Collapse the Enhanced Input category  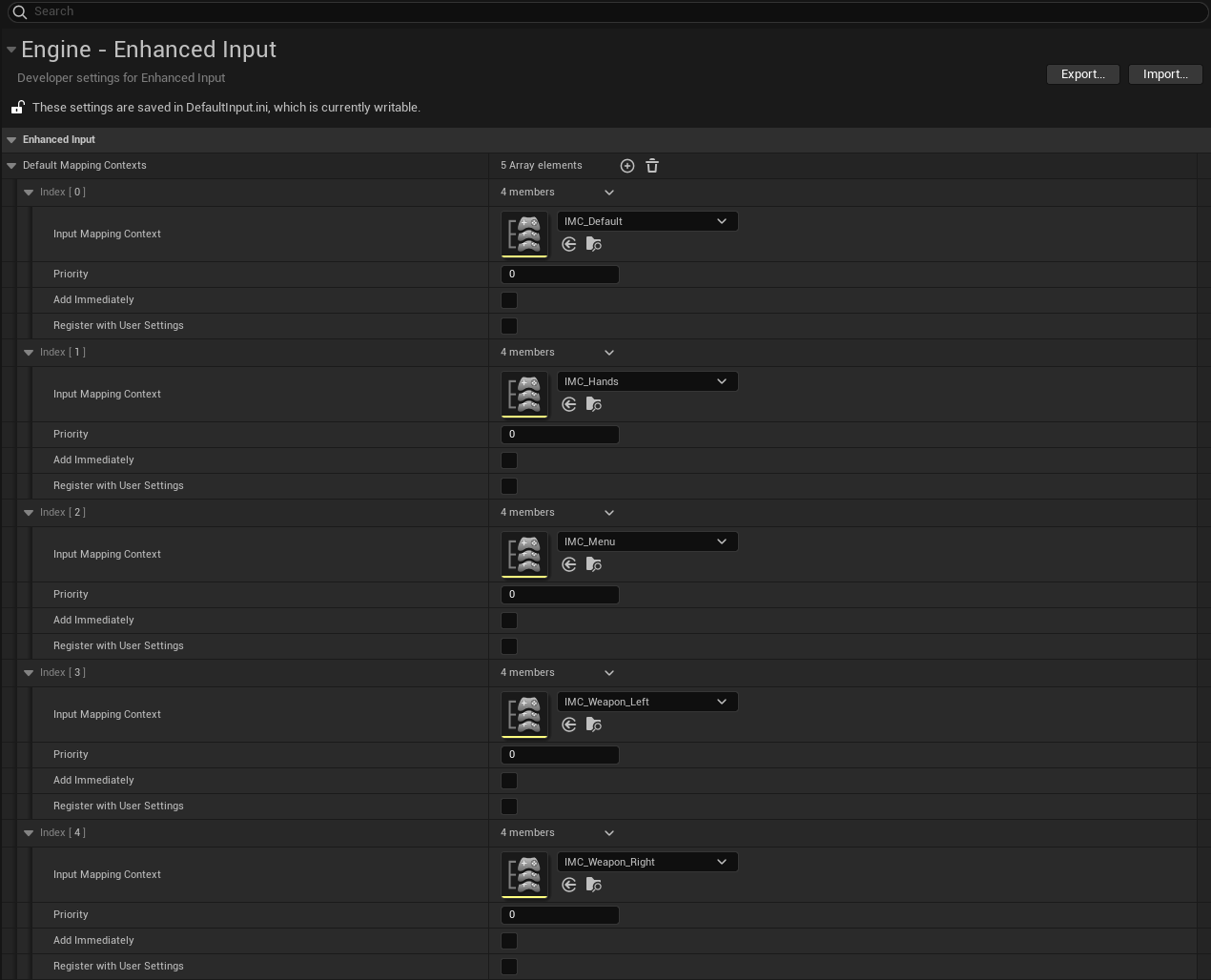pyautogui.click(x=11, y=140)
